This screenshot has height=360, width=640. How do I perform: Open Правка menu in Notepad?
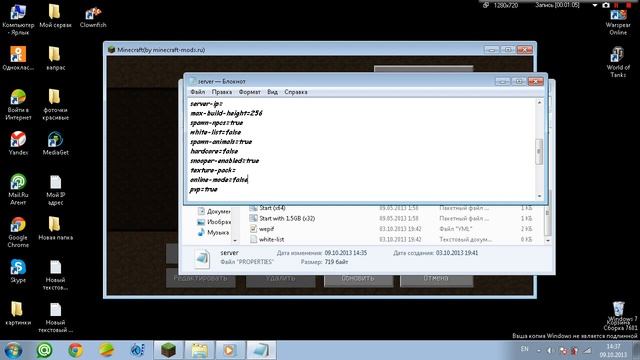(222, 92)
